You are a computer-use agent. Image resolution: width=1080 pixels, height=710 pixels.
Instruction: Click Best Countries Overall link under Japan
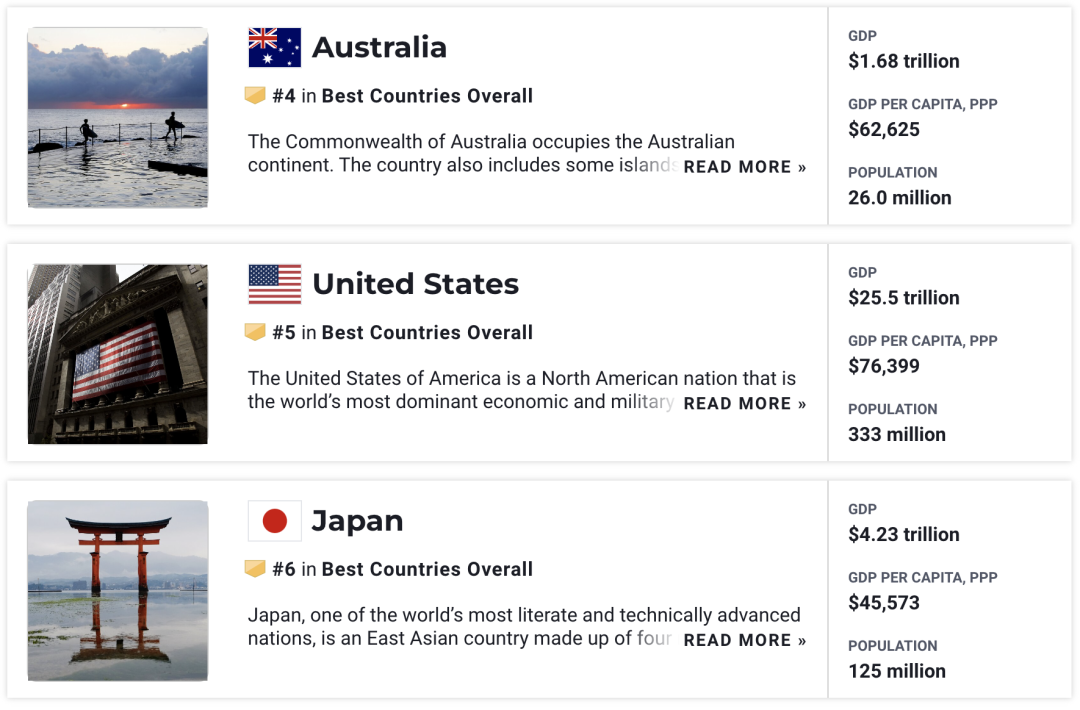pos(427,570)
